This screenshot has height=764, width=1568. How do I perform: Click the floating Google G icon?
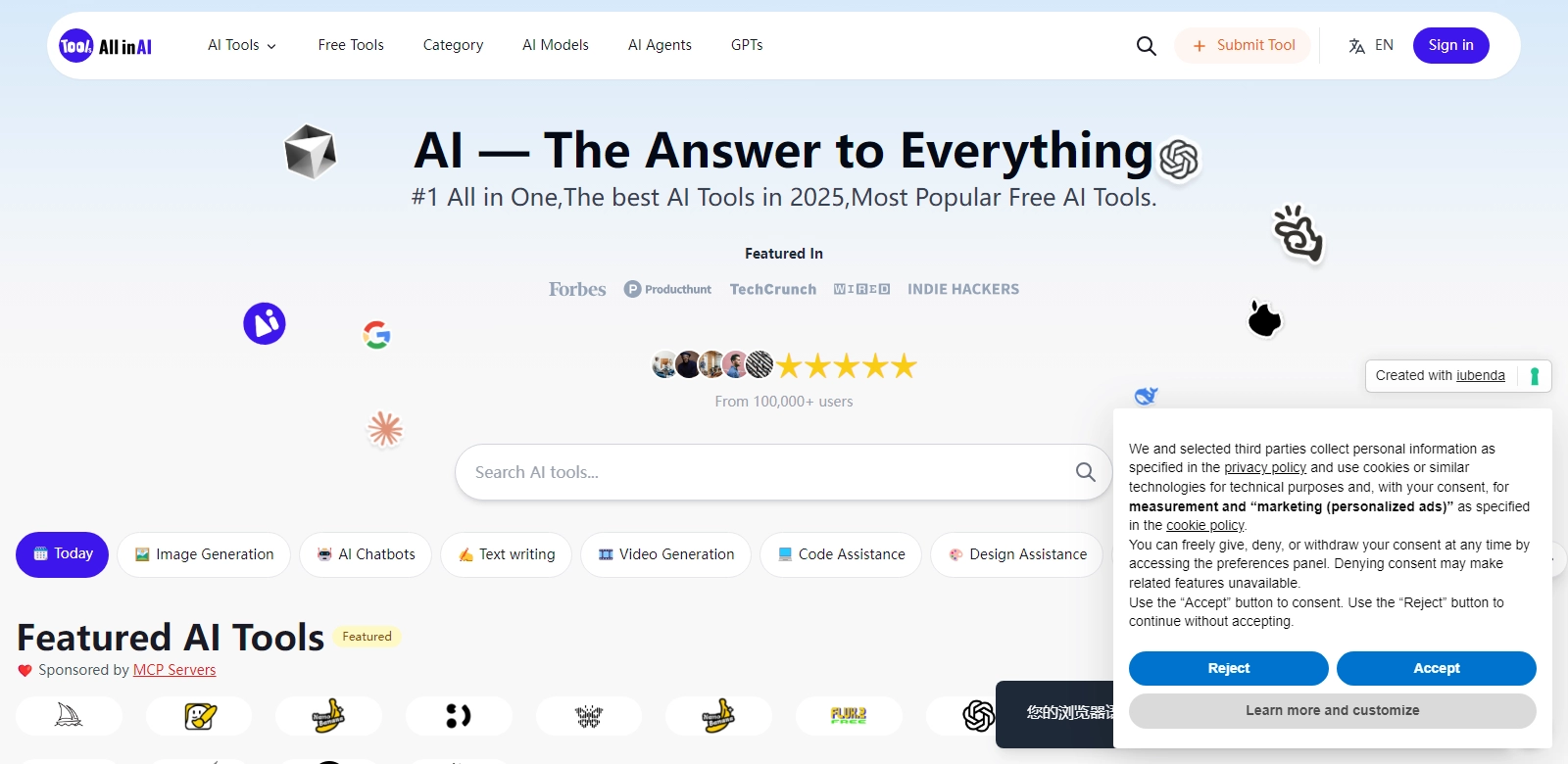[377, 335]
